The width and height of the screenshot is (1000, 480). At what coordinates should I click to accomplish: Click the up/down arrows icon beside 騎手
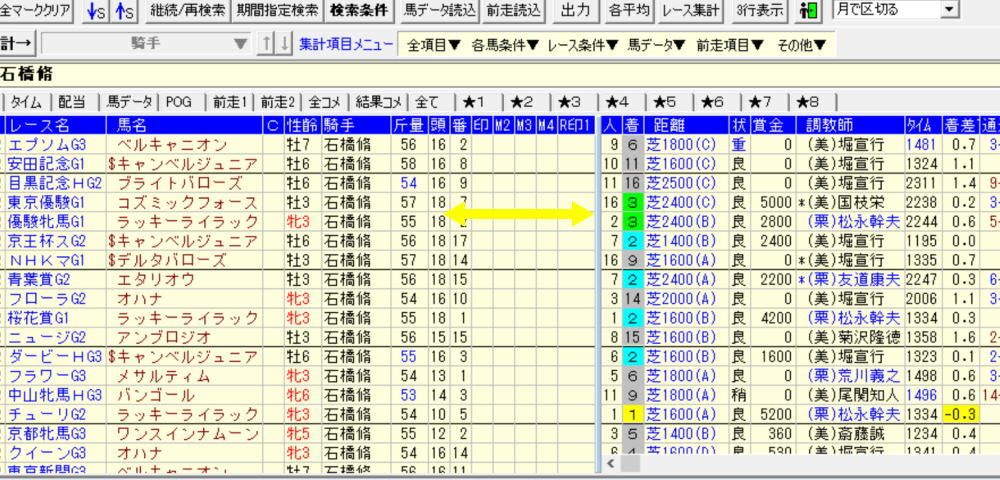click(275, 44)
